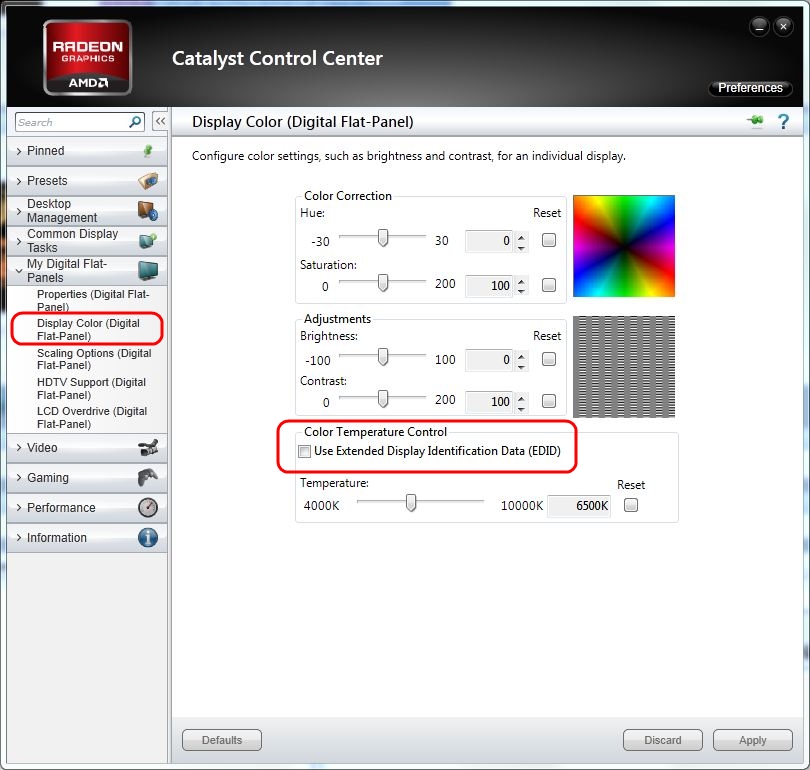
Task: Click the Hue slider handle
Action: [x=383, y=238]
